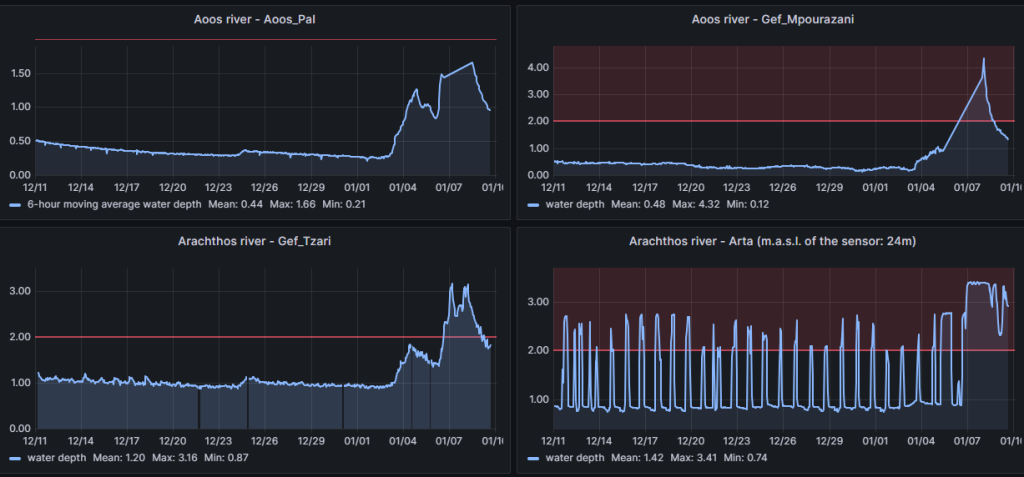
Task: Hide water depth series in Arta panel legend
Action: point(574,457)
